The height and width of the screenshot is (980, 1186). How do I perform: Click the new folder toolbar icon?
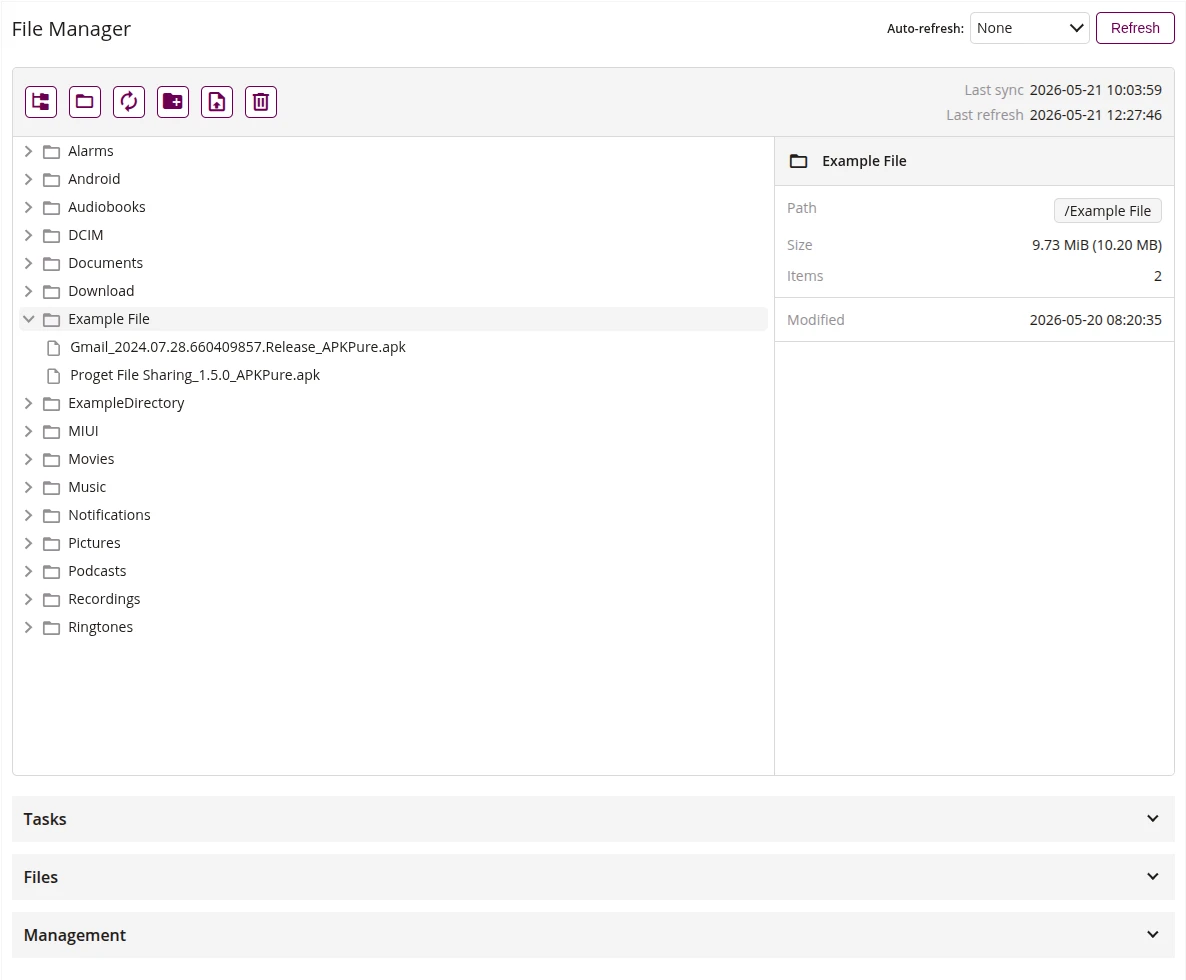[x=172, y=101]
